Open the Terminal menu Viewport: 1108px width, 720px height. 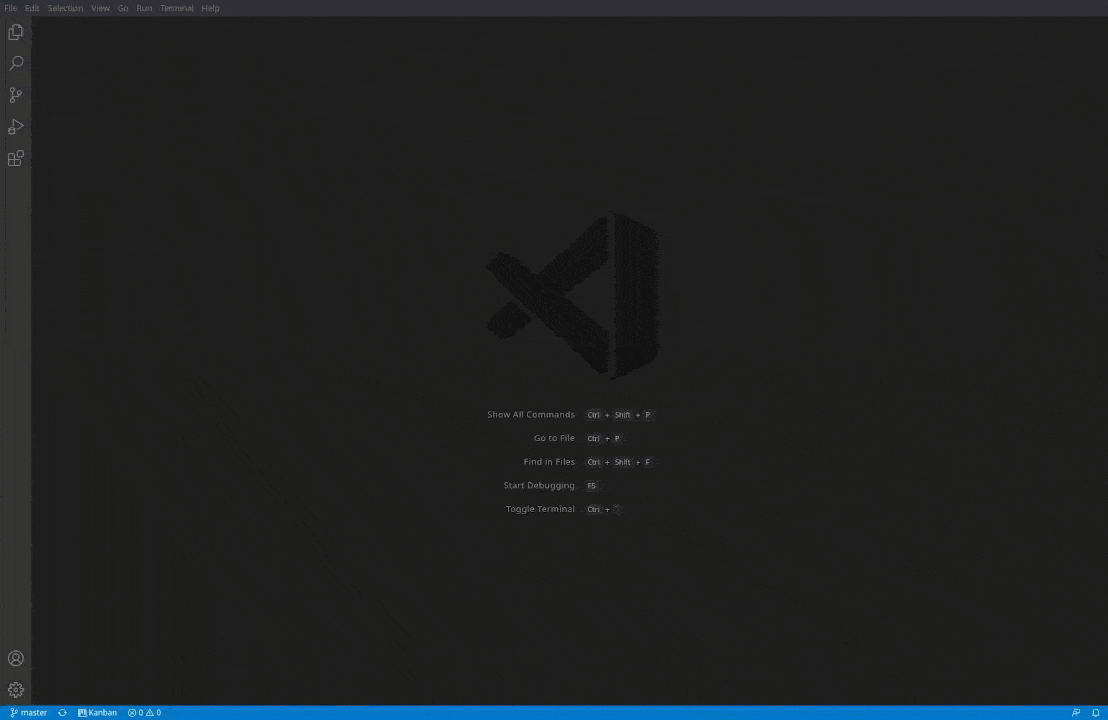click(177, 8)
